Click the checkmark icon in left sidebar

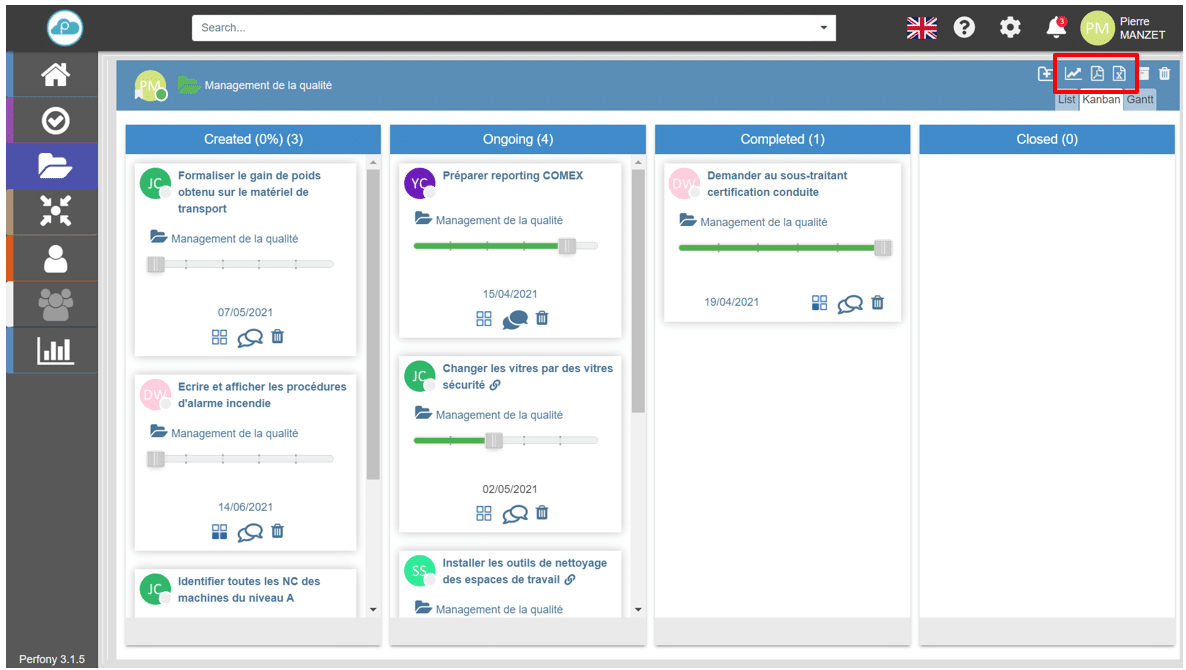click(54, 121)
